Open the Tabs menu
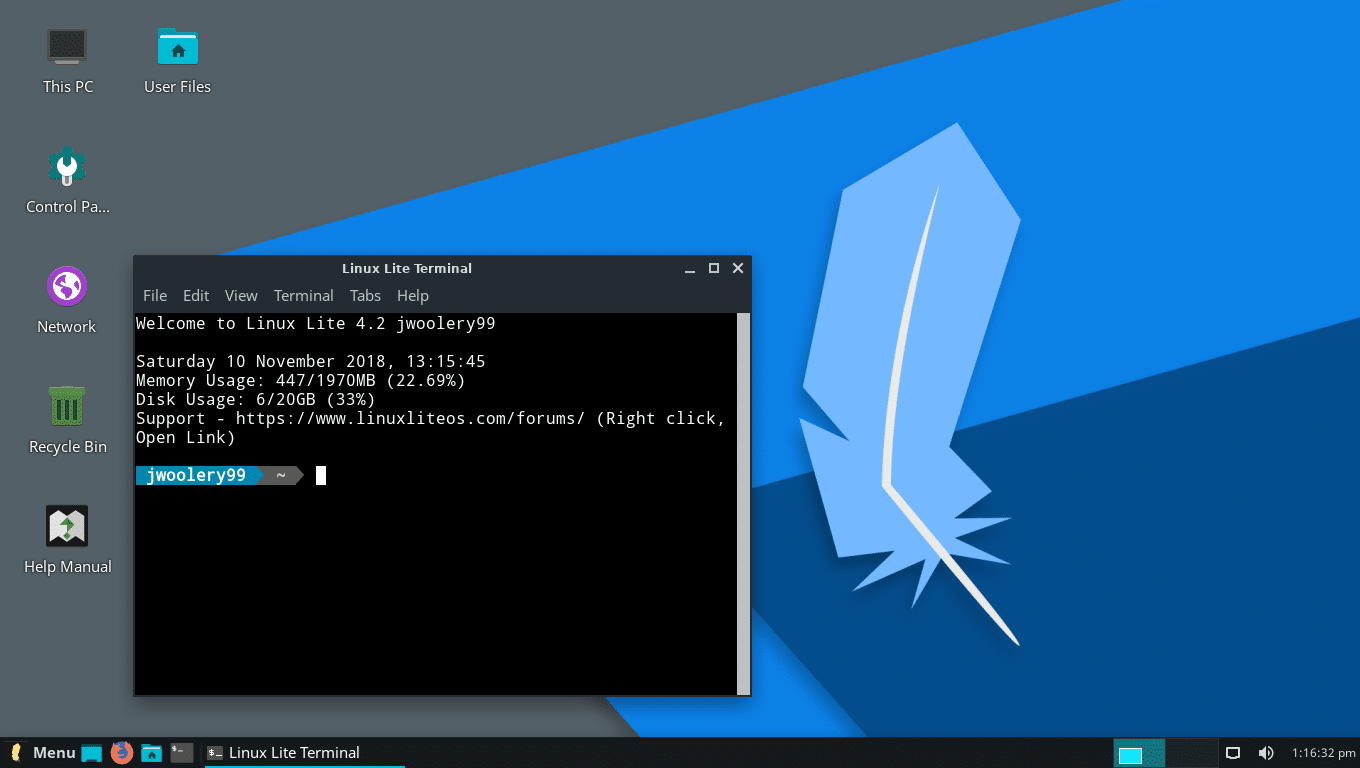1360x768 pixels. 365,296
